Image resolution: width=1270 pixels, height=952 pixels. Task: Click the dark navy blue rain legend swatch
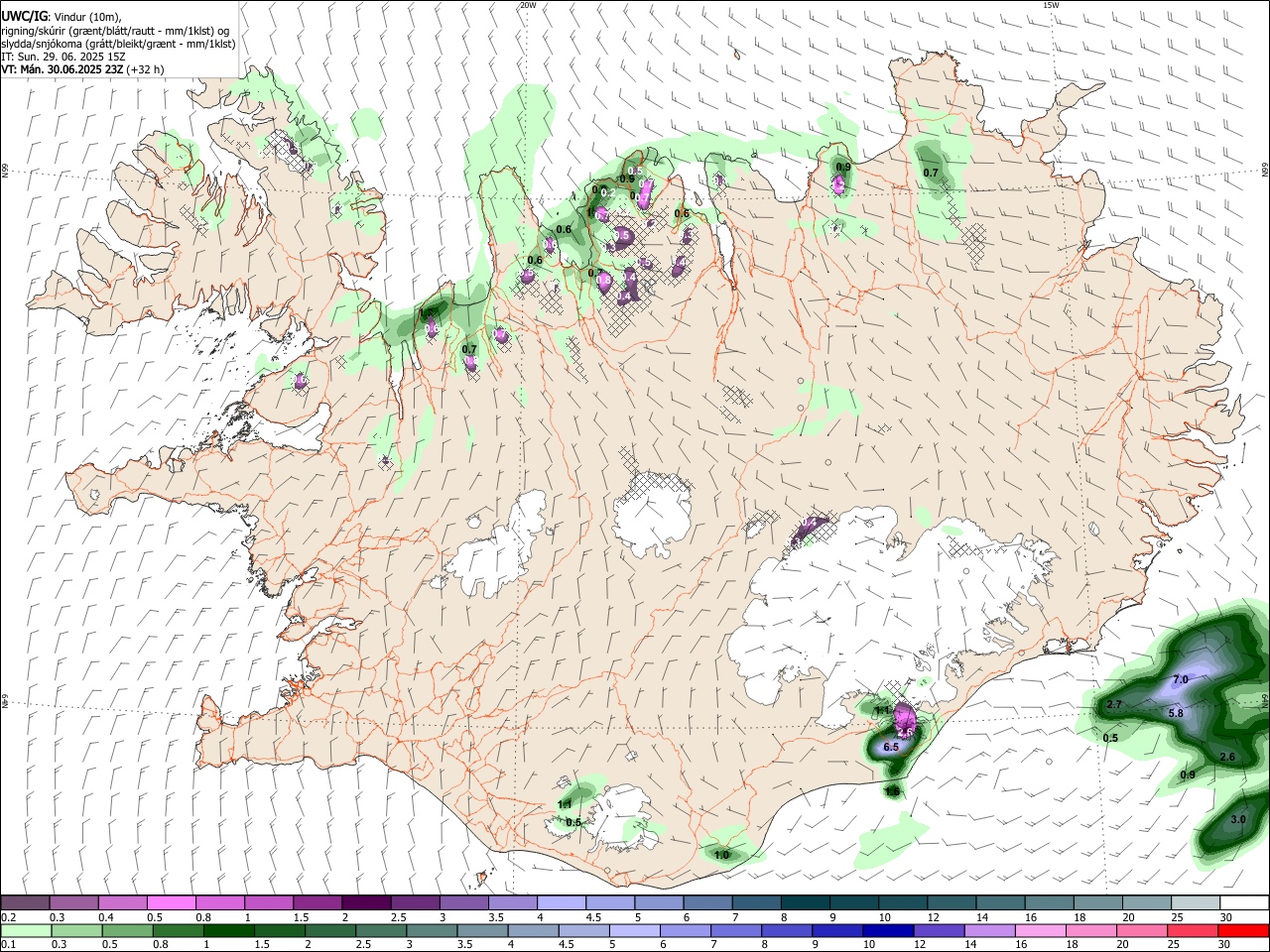(x=887, y=930)
